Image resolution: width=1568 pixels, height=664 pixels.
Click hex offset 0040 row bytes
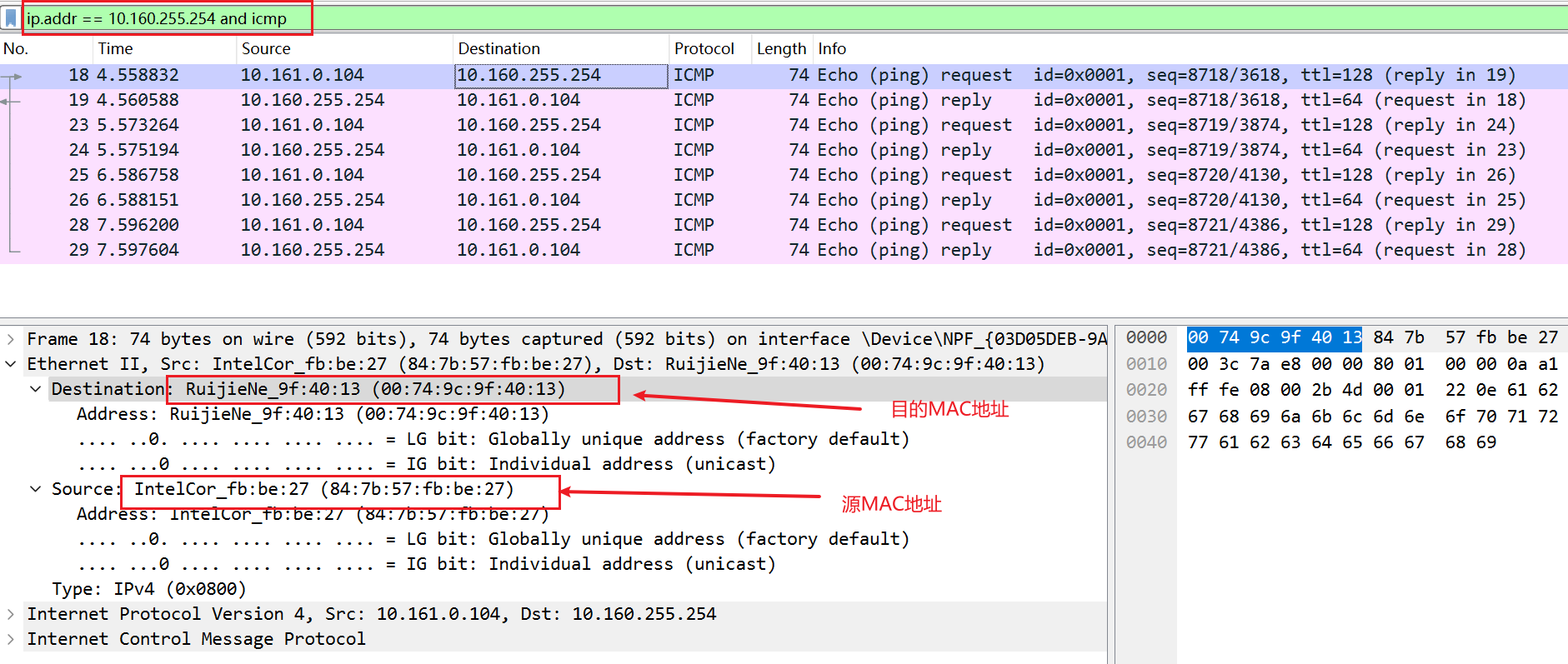[x=1342, y=442]
